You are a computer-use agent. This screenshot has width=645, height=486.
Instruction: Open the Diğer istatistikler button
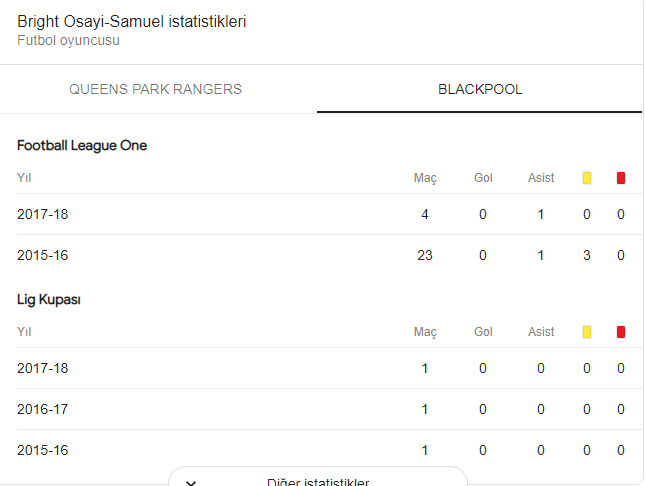coord(318,477)
